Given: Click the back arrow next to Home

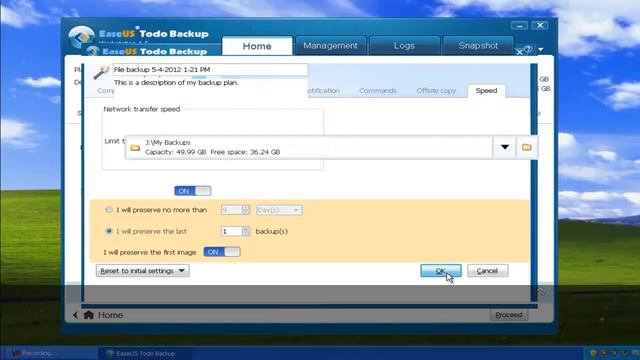Looking at the screenshot, I should coord(75,315).
